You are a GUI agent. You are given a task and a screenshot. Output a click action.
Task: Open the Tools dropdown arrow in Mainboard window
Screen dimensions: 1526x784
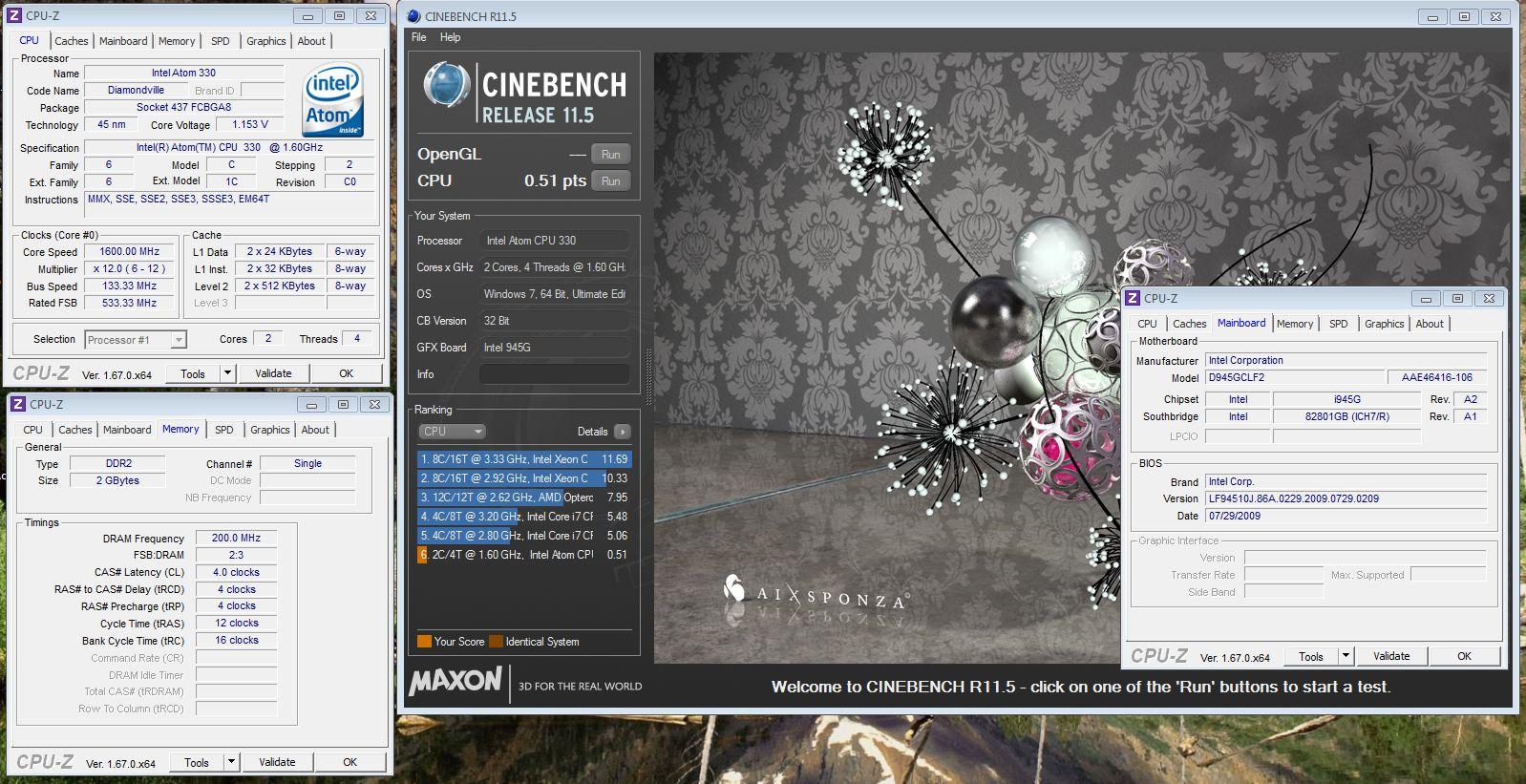[x=1346, y=656]
